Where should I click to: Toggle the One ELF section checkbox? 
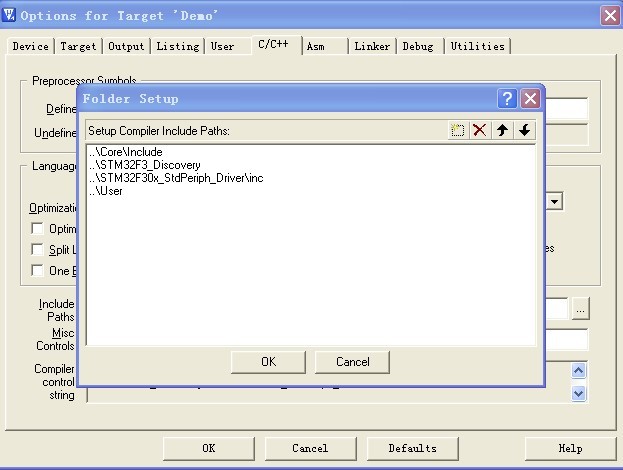pos(38,271)
